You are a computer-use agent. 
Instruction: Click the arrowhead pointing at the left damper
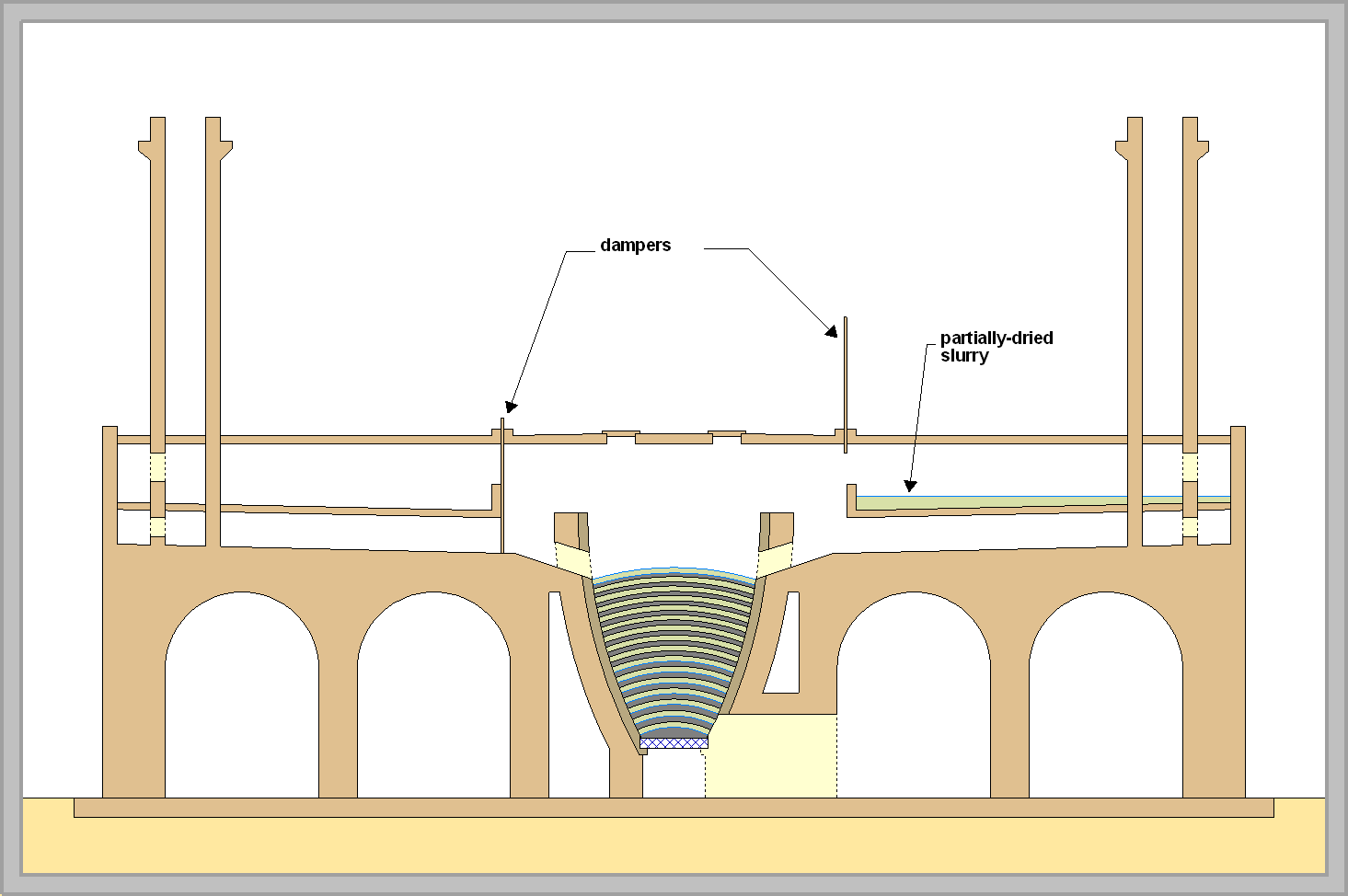pyautogui.click(x=511, y=406)
